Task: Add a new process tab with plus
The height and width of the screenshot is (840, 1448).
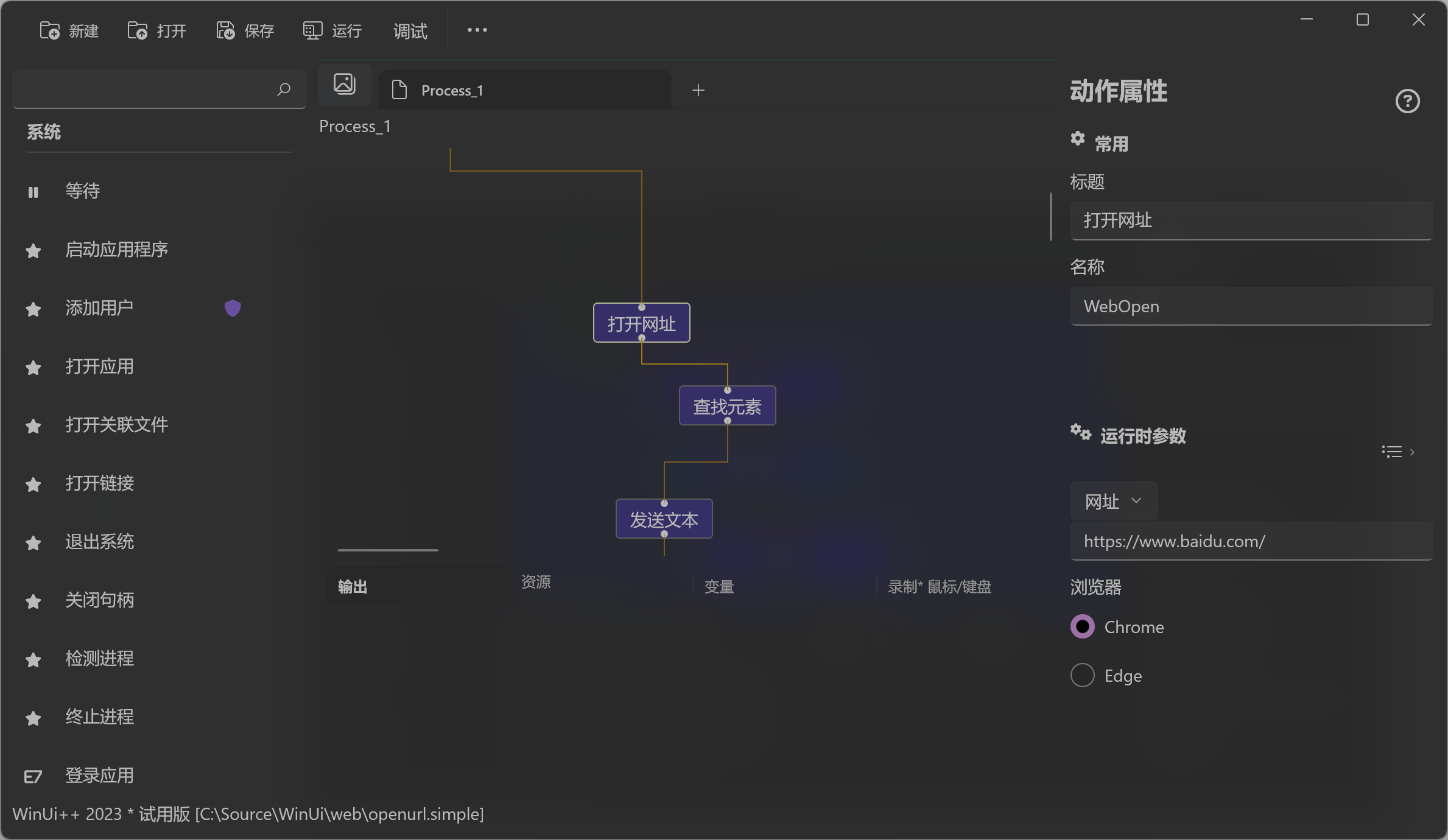Action: (698, 90)
